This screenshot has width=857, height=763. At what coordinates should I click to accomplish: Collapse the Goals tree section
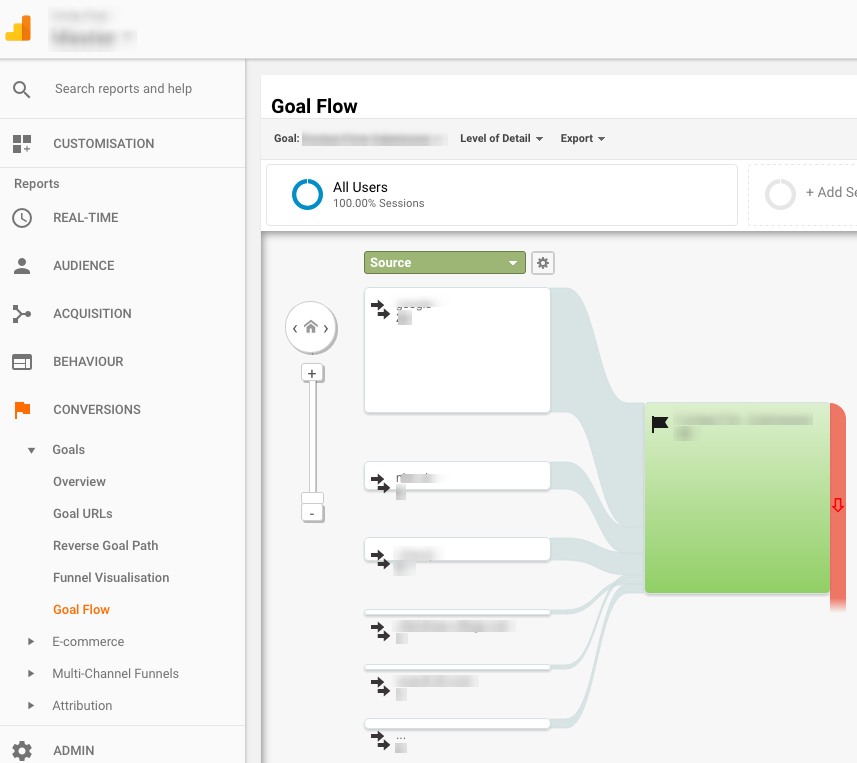coord(31,450)
